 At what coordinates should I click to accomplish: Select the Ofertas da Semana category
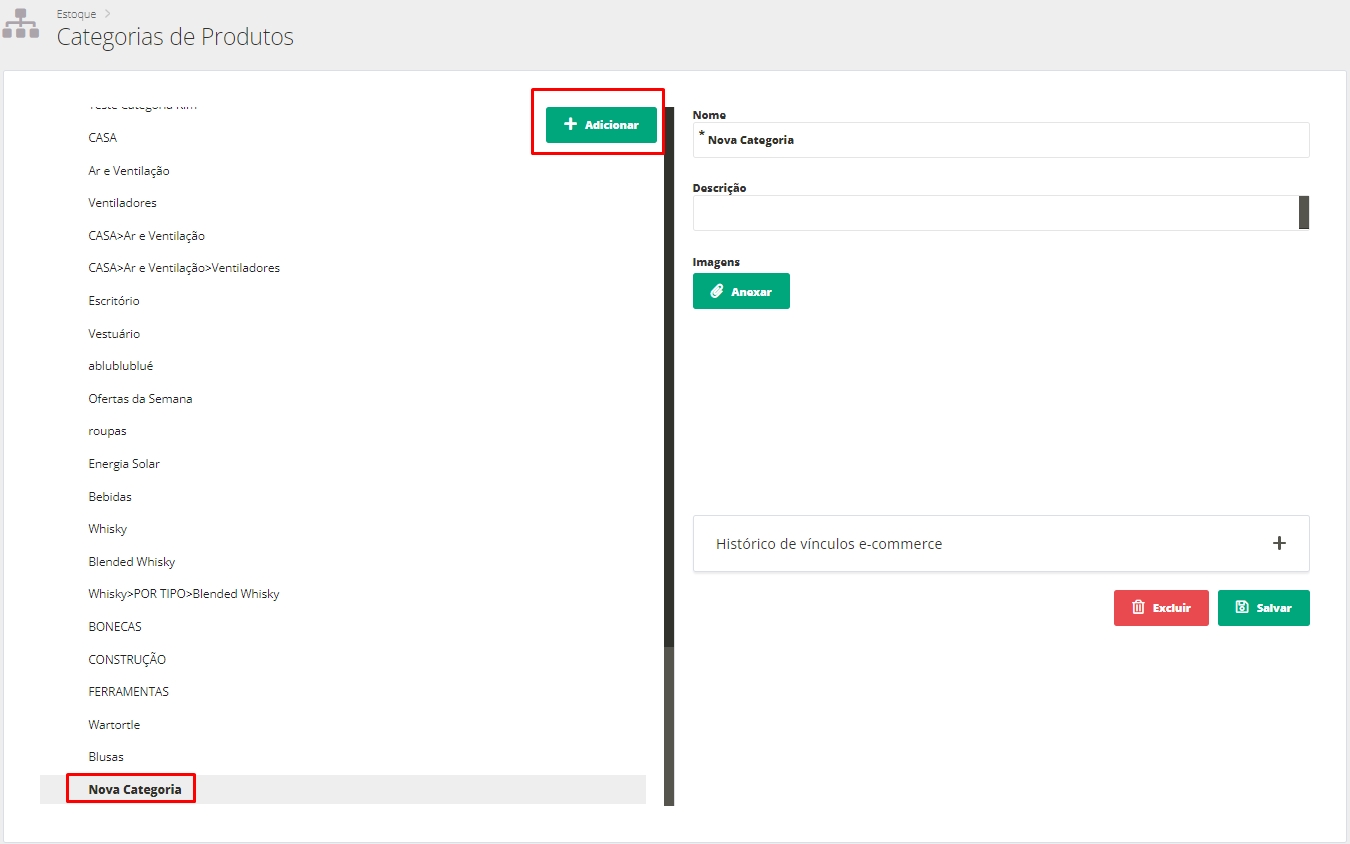pos(140,399)
